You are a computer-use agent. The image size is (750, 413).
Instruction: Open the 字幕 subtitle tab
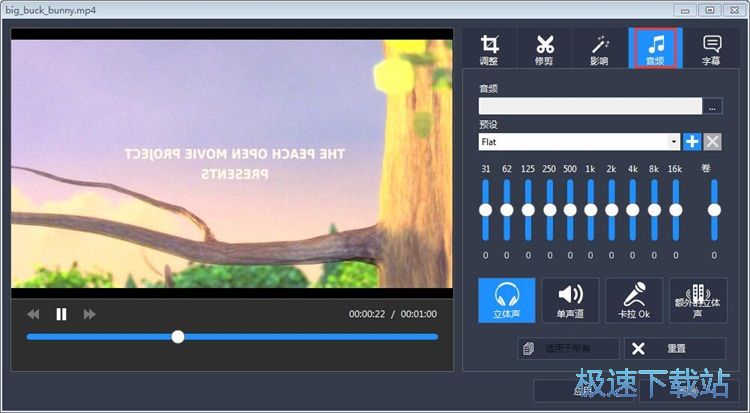tap(712, 48)
